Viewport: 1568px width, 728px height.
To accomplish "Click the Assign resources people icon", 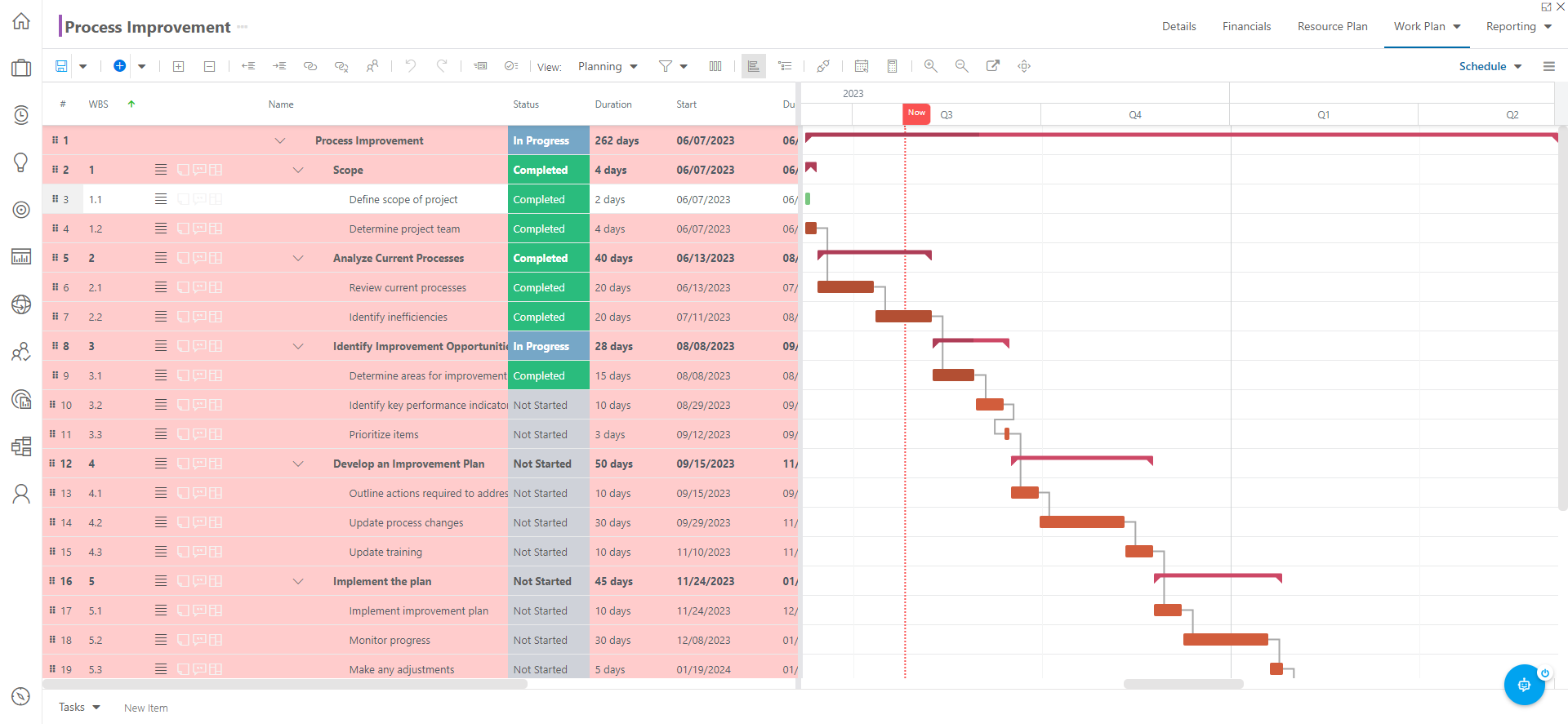I will click(x=372, y=66).
